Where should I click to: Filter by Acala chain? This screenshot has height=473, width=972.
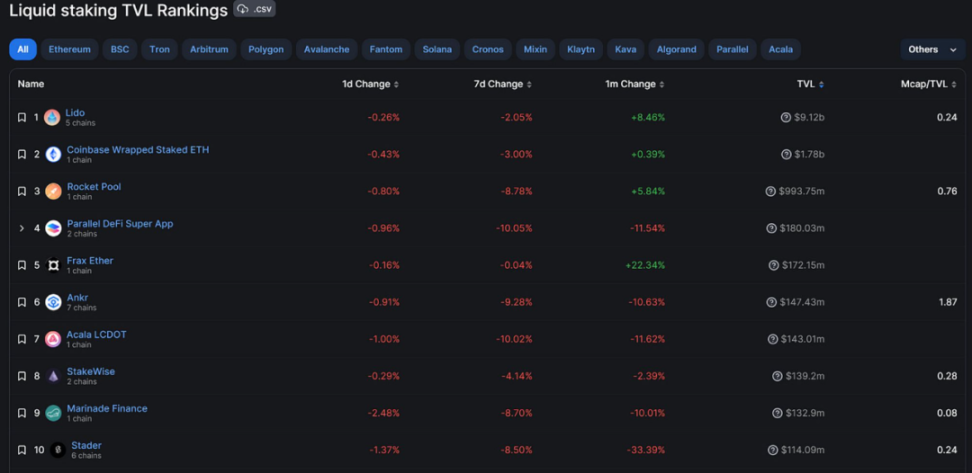tap(780, 50)
